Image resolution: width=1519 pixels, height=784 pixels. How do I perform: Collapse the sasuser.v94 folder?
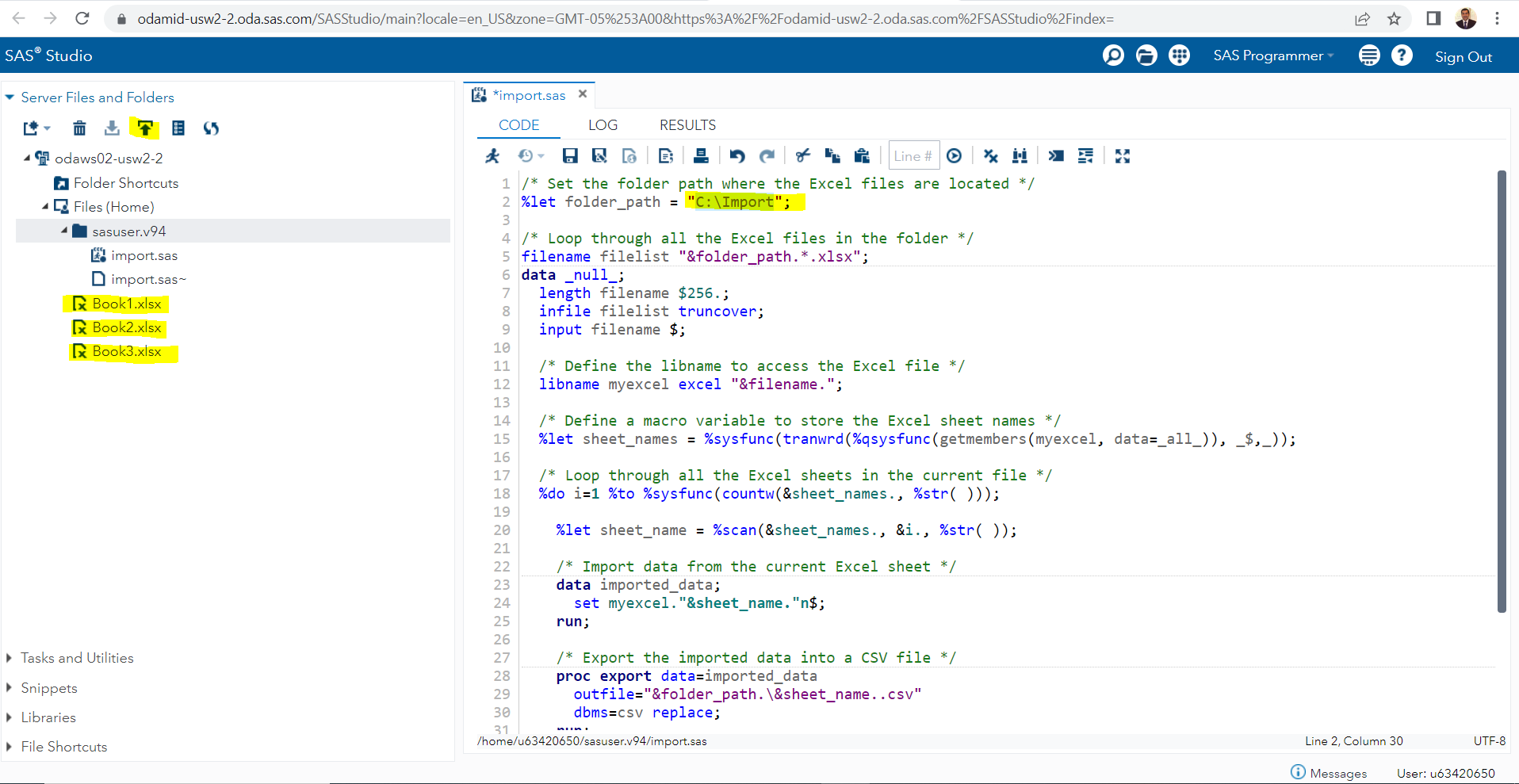tap(64, 231)
